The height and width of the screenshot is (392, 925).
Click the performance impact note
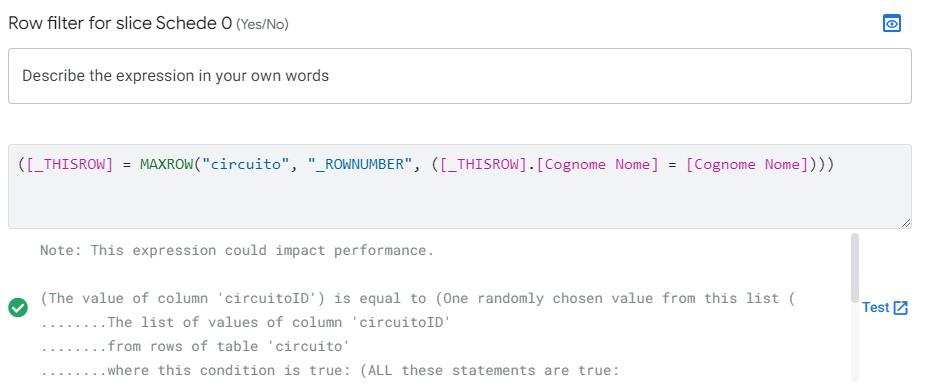point(237,250)
